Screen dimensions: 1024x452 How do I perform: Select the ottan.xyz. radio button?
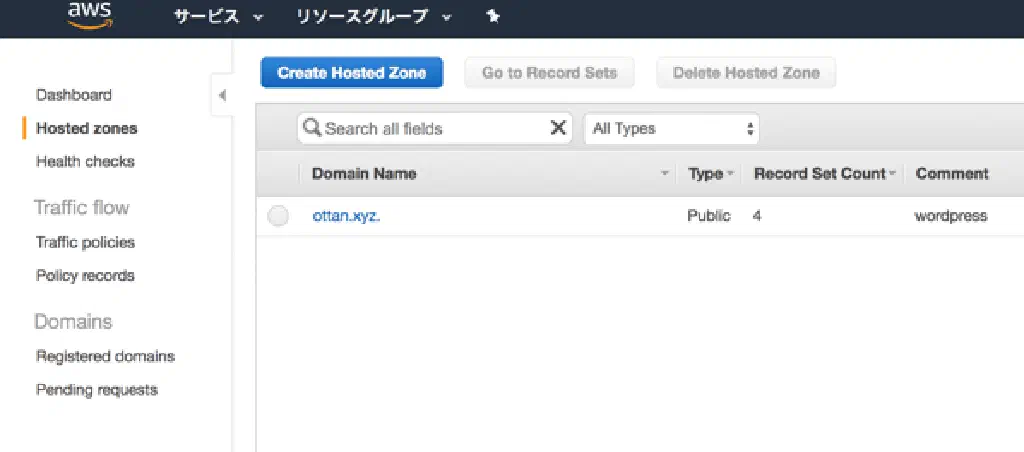point(278,216)
